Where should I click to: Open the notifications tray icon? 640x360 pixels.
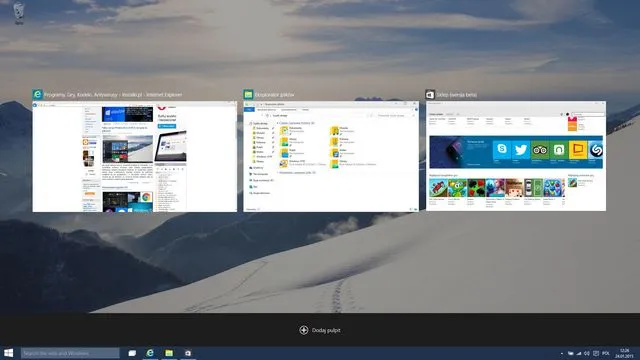tap(596, 353)
